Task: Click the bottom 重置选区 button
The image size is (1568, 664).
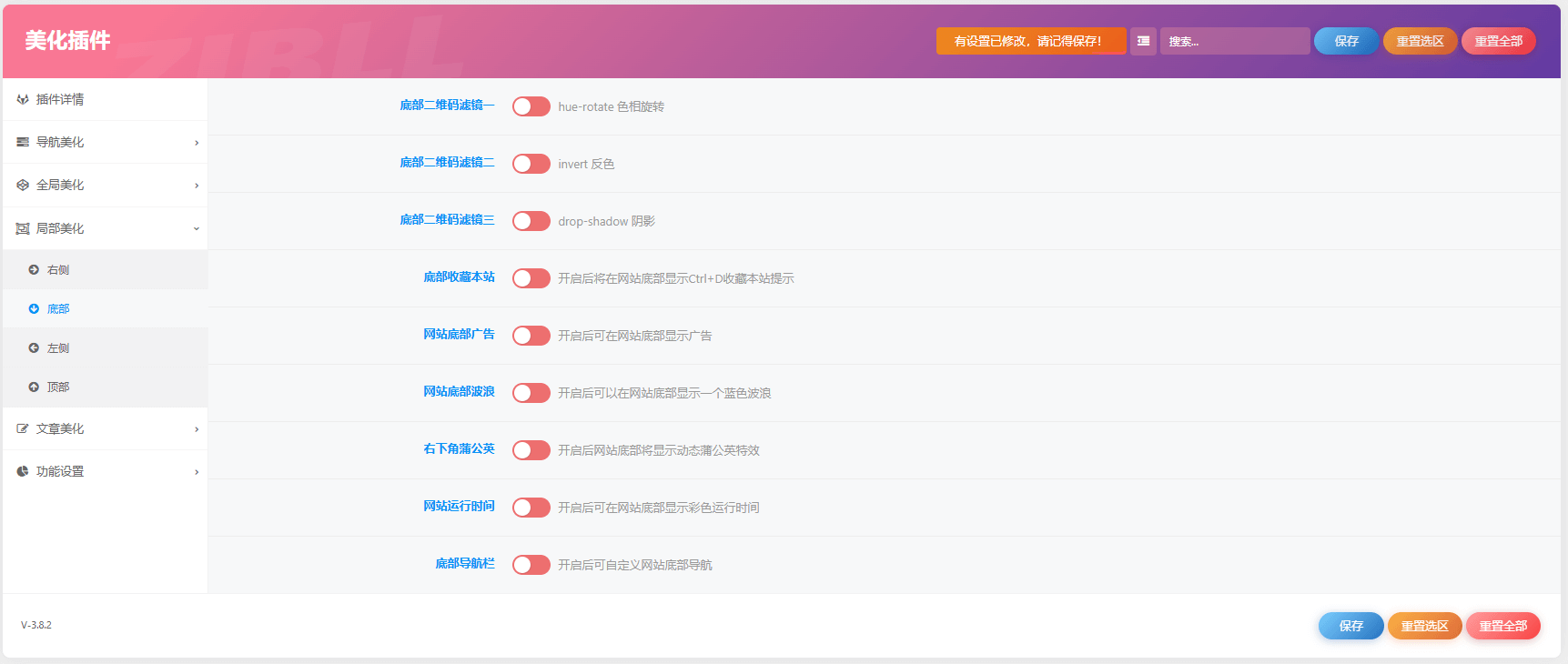Action: (x=1424, y=626)
